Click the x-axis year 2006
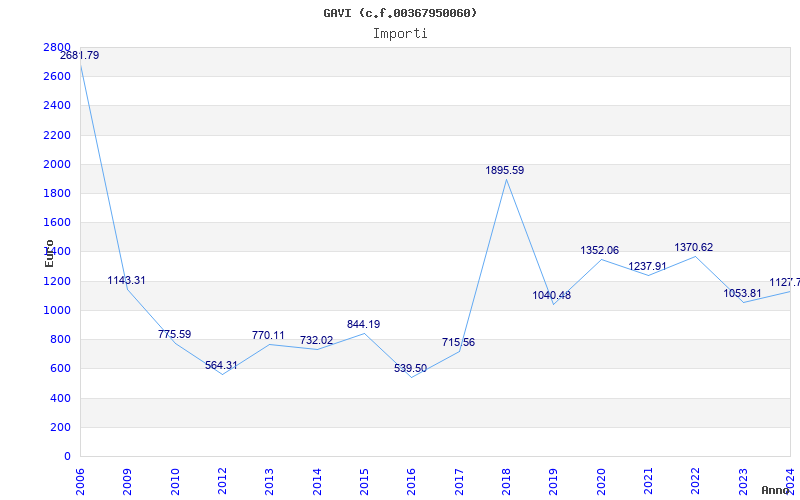This screenshot has width=800, height=500. tap(80, 482)
